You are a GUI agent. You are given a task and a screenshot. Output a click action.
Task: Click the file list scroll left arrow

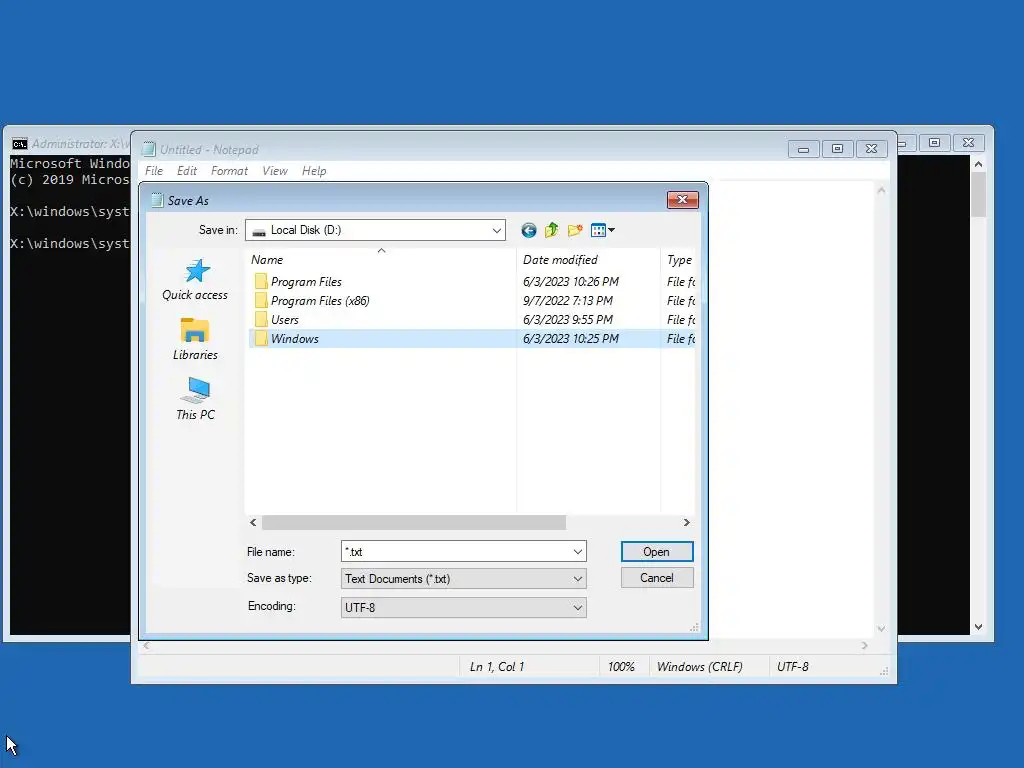point(253,522)
